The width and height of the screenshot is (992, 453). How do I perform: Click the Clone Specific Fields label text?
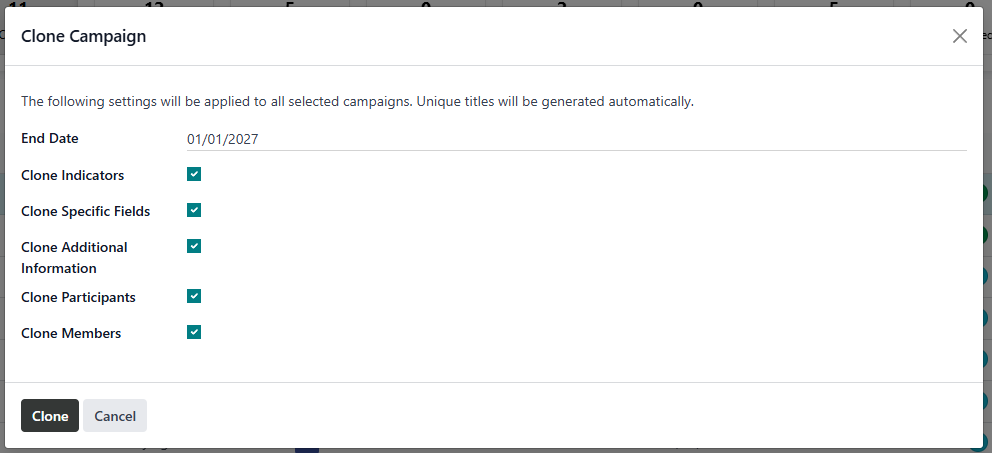[86, 211]
